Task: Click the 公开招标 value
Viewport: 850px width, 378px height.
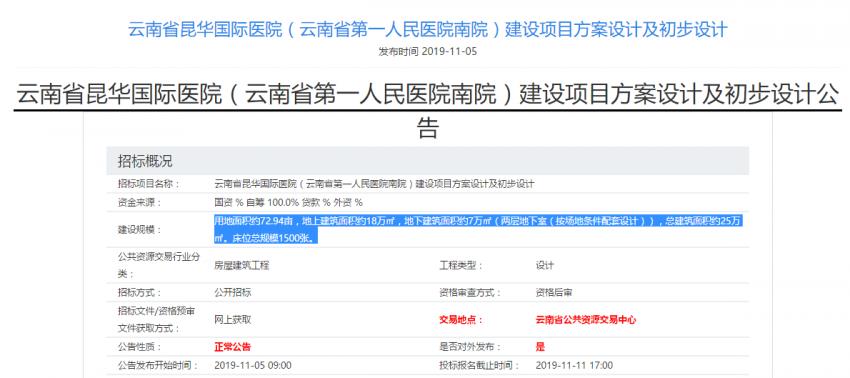Action: point(233,293)
